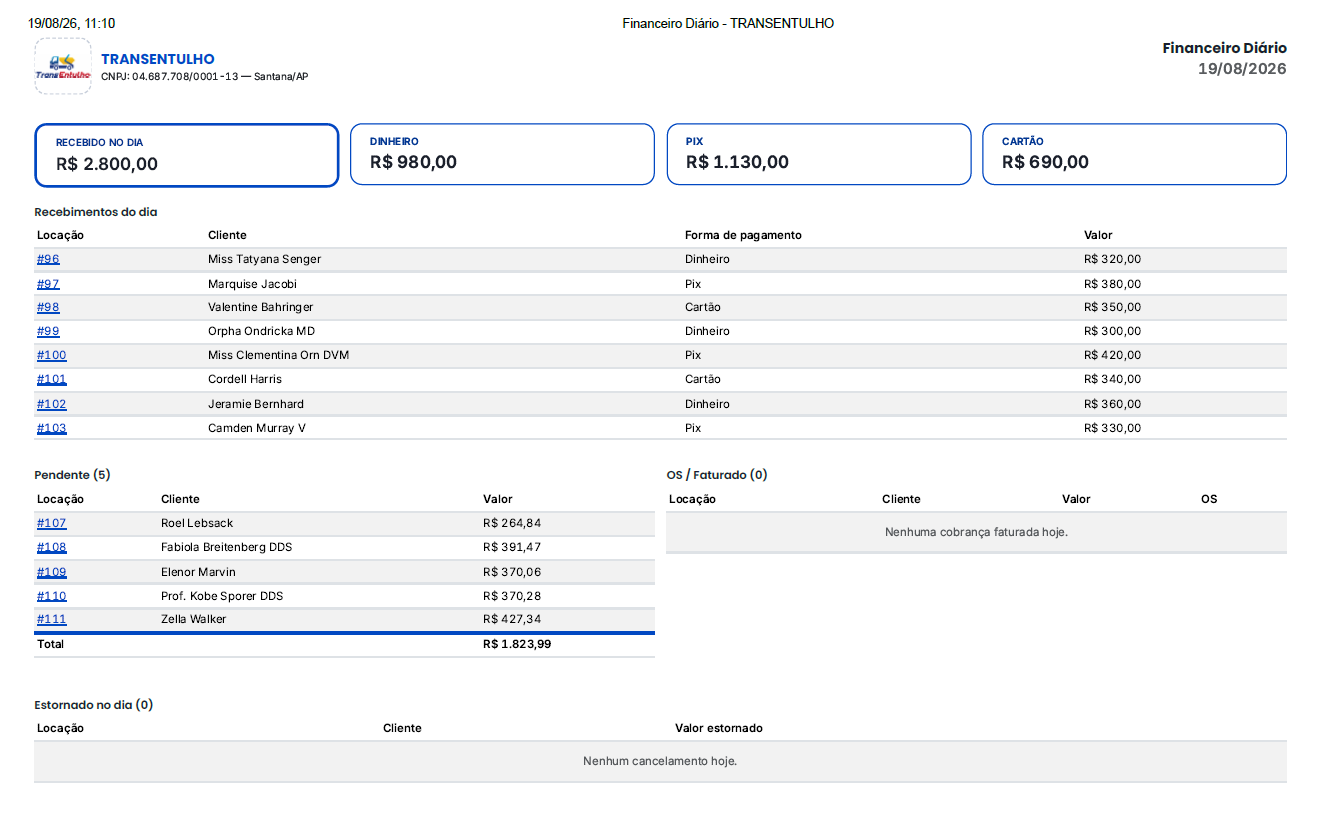Click the Nenhum cancelamento hoje message
This screenshot has width=1319, height=831.
pos(660,761)
